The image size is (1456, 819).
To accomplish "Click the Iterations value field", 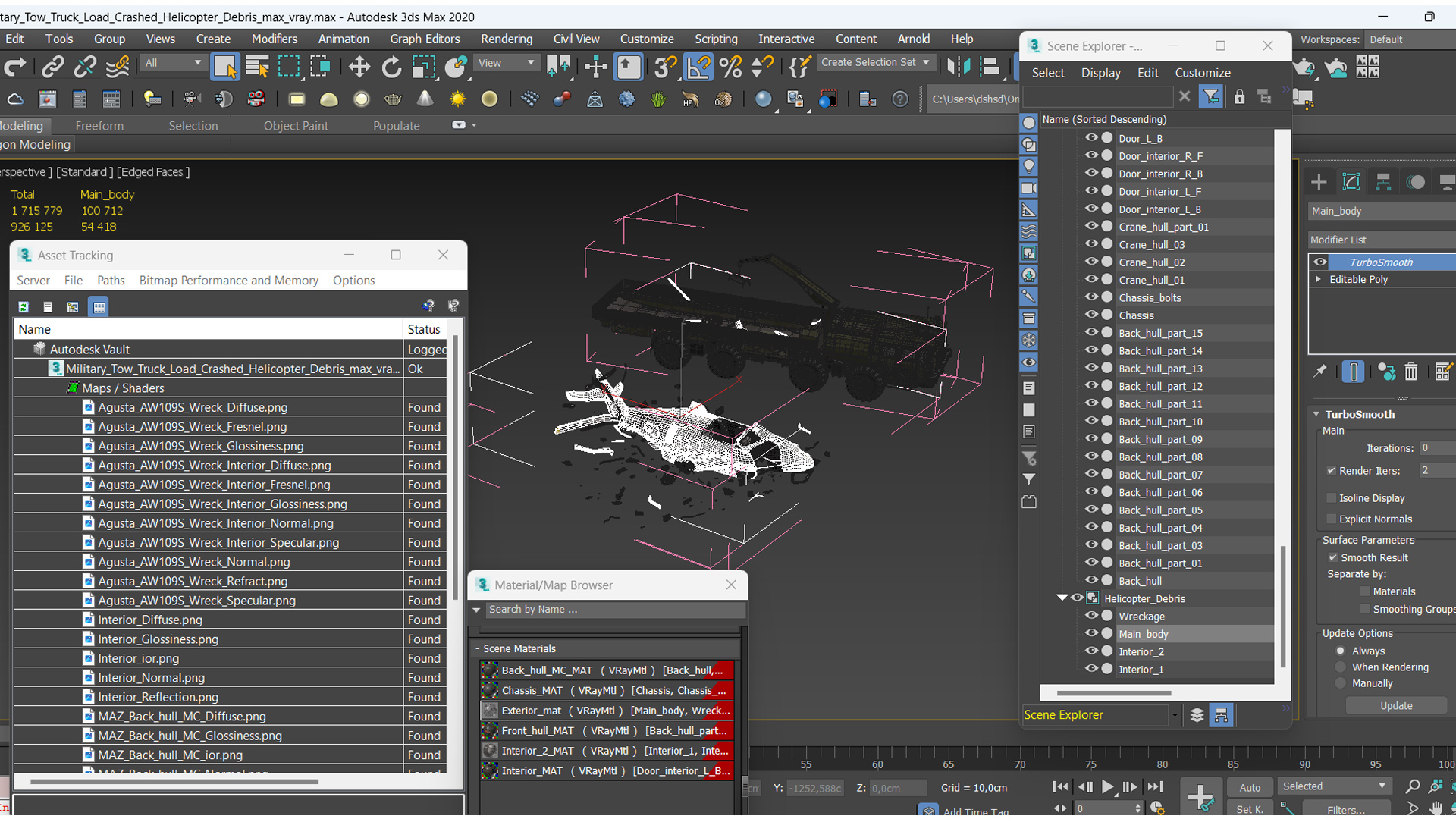I will 1437,447.
